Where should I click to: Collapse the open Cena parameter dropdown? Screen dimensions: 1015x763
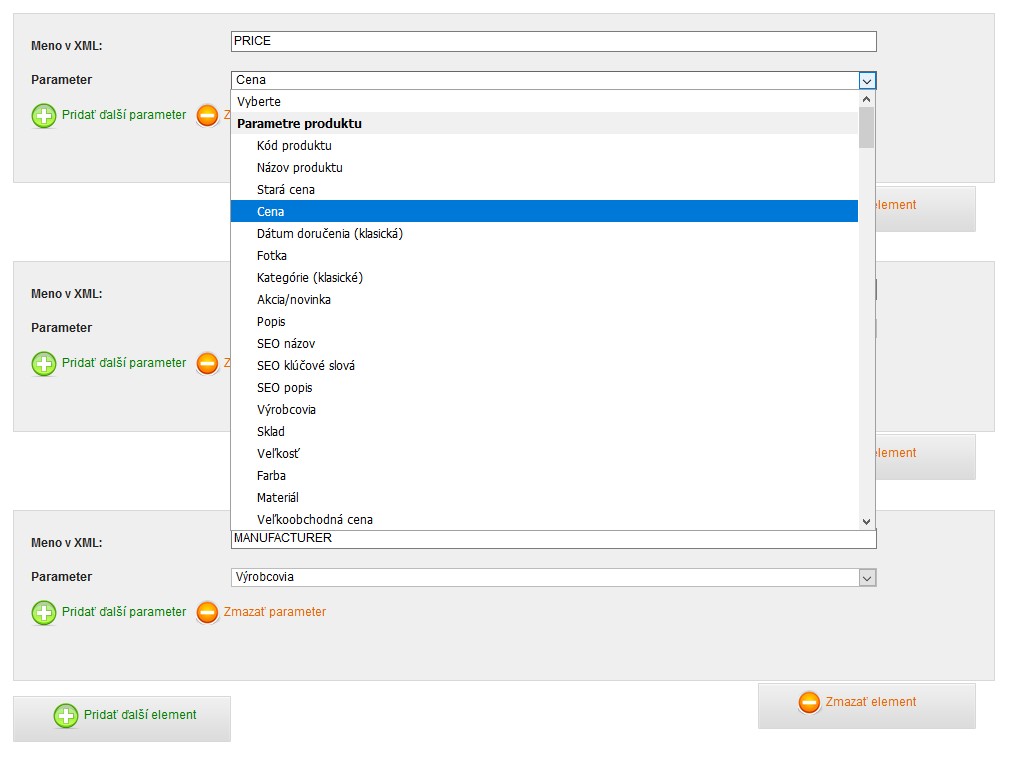[867, 81]
